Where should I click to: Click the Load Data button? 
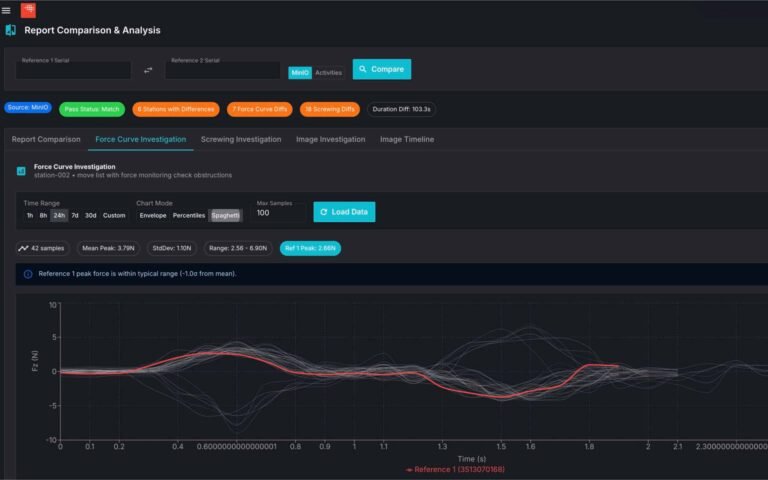344,212
